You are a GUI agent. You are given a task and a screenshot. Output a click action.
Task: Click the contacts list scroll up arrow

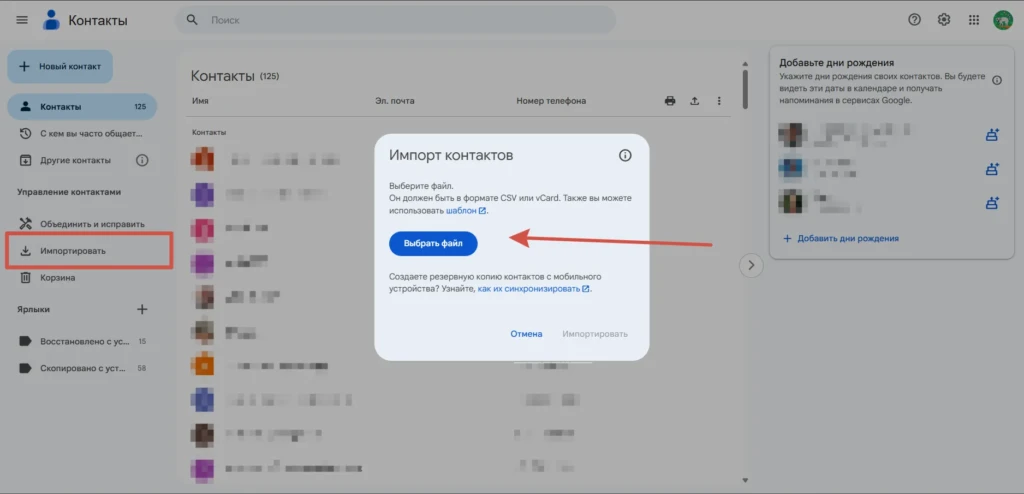745,63
